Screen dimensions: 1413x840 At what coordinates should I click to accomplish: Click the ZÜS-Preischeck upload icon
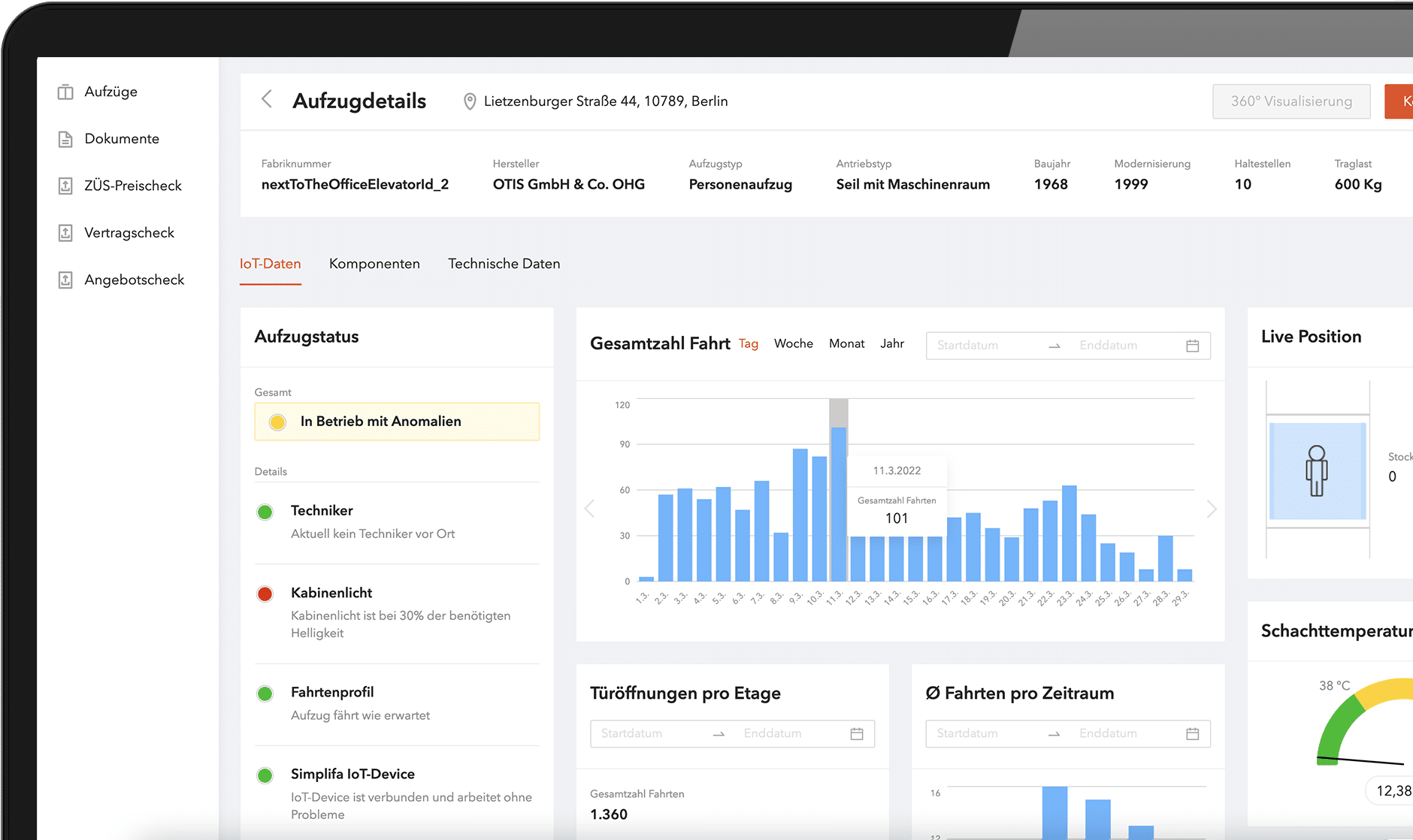[65, 186]
